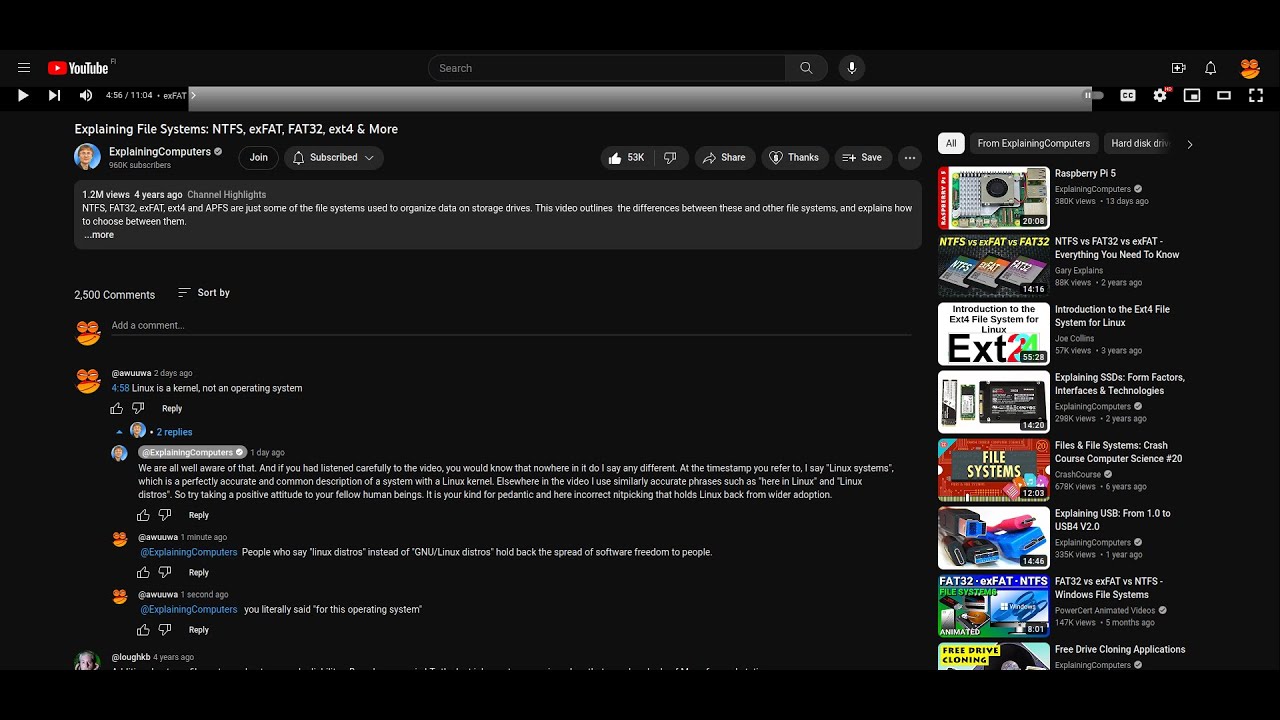
Task: Open ExplainingComputers channel avatar under video title
Action: (x=87, y=157)
